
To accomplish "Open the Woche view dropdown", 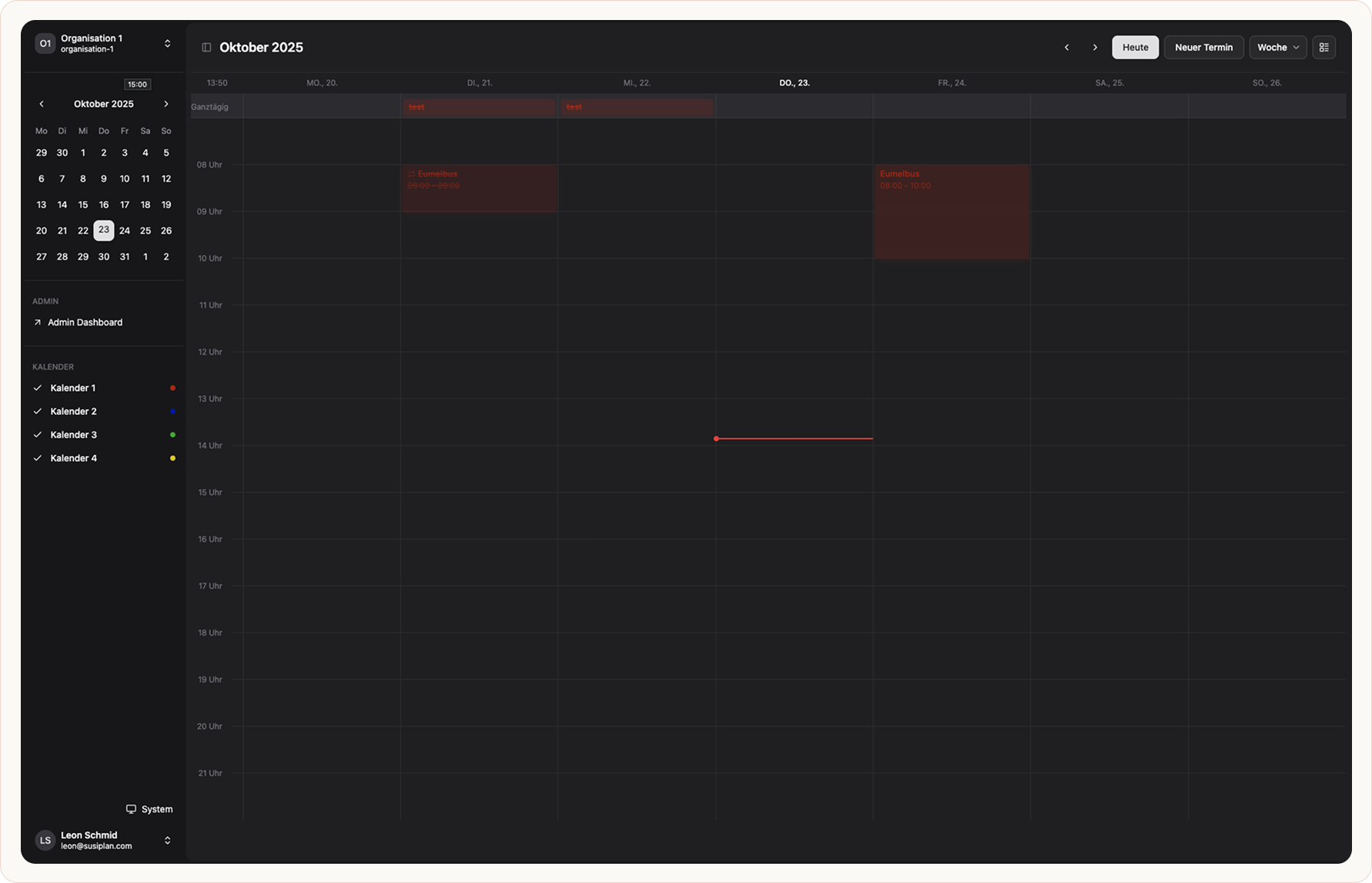I will click(1277, 48).
